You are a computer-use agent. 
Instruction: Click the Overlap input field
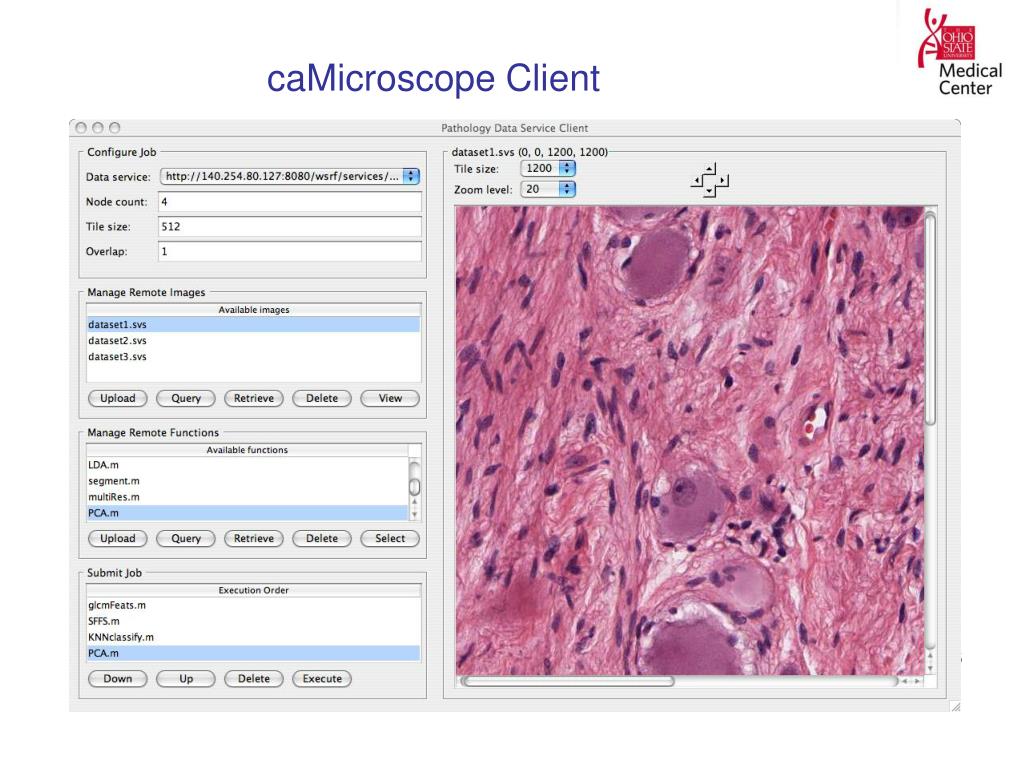pos(290,251)
